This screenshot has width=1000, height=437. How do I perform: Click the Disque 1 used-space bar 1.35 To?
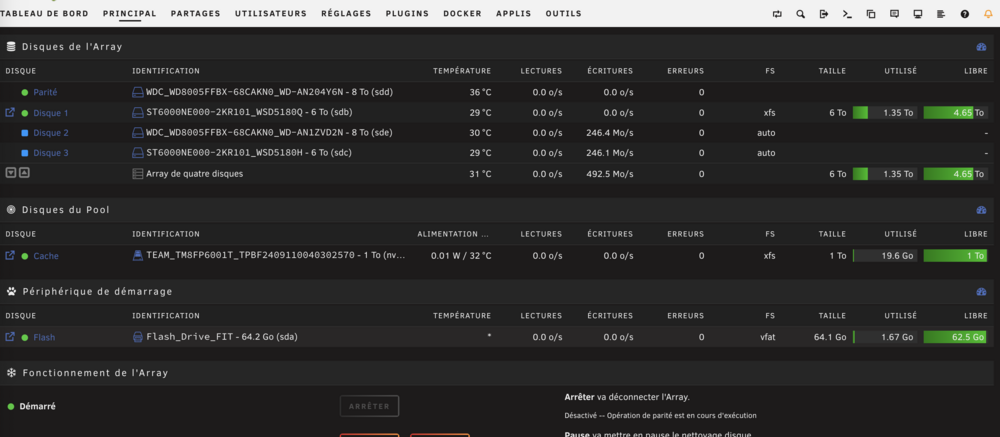click(885, 112)
